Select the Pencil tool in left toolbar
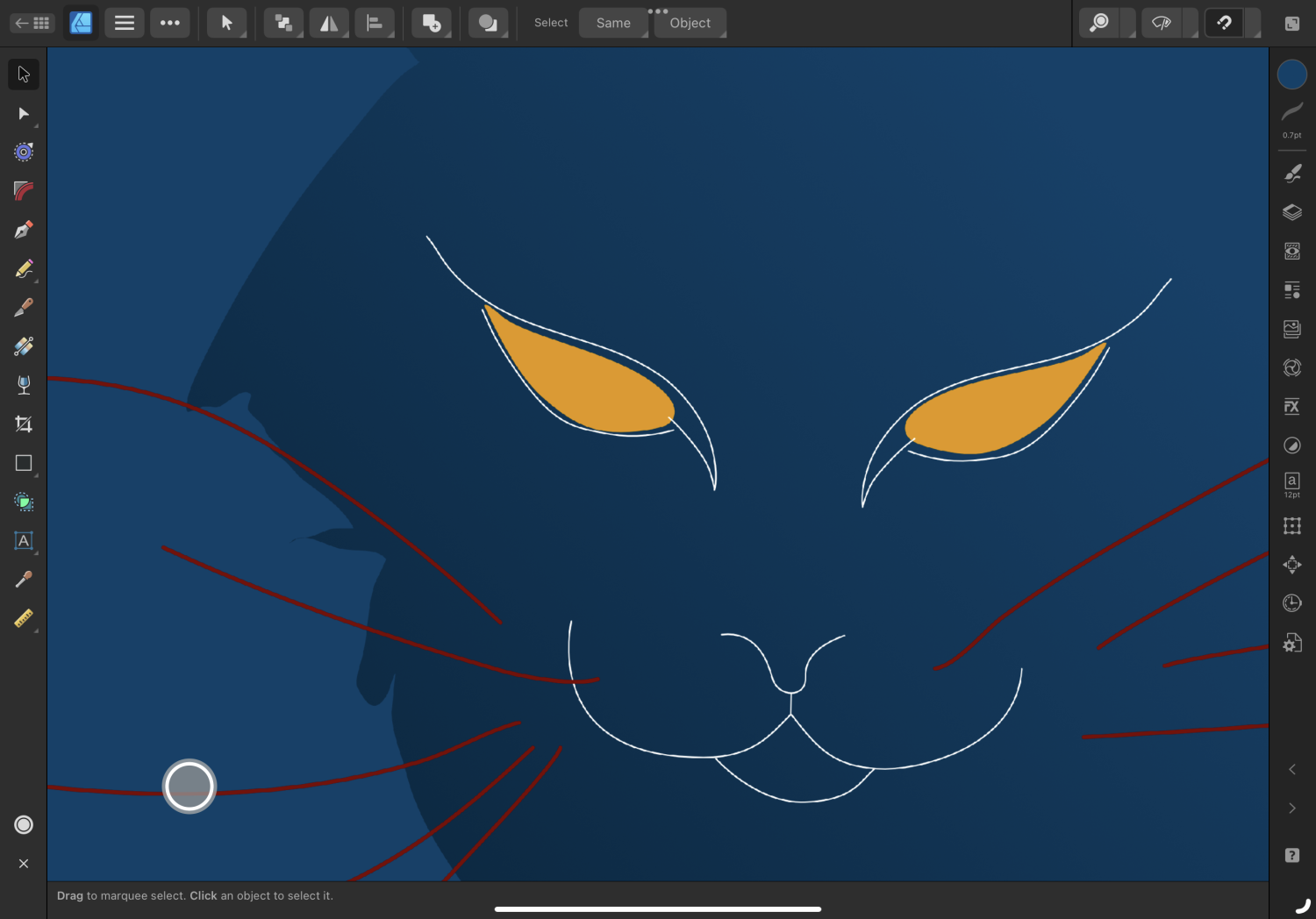Viewport: 1316px width, 919px height. (x=24, y=269)
